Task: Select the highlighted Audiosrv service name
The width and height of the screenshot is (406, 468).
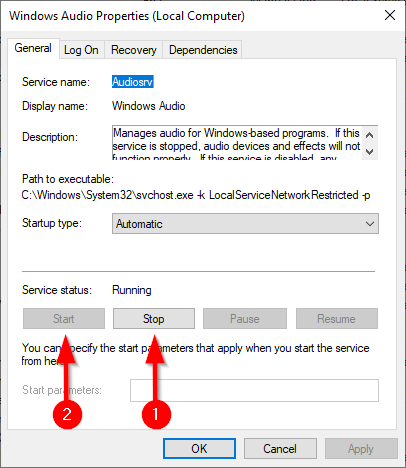Action: pyautogui.click(x=133, y=82)
